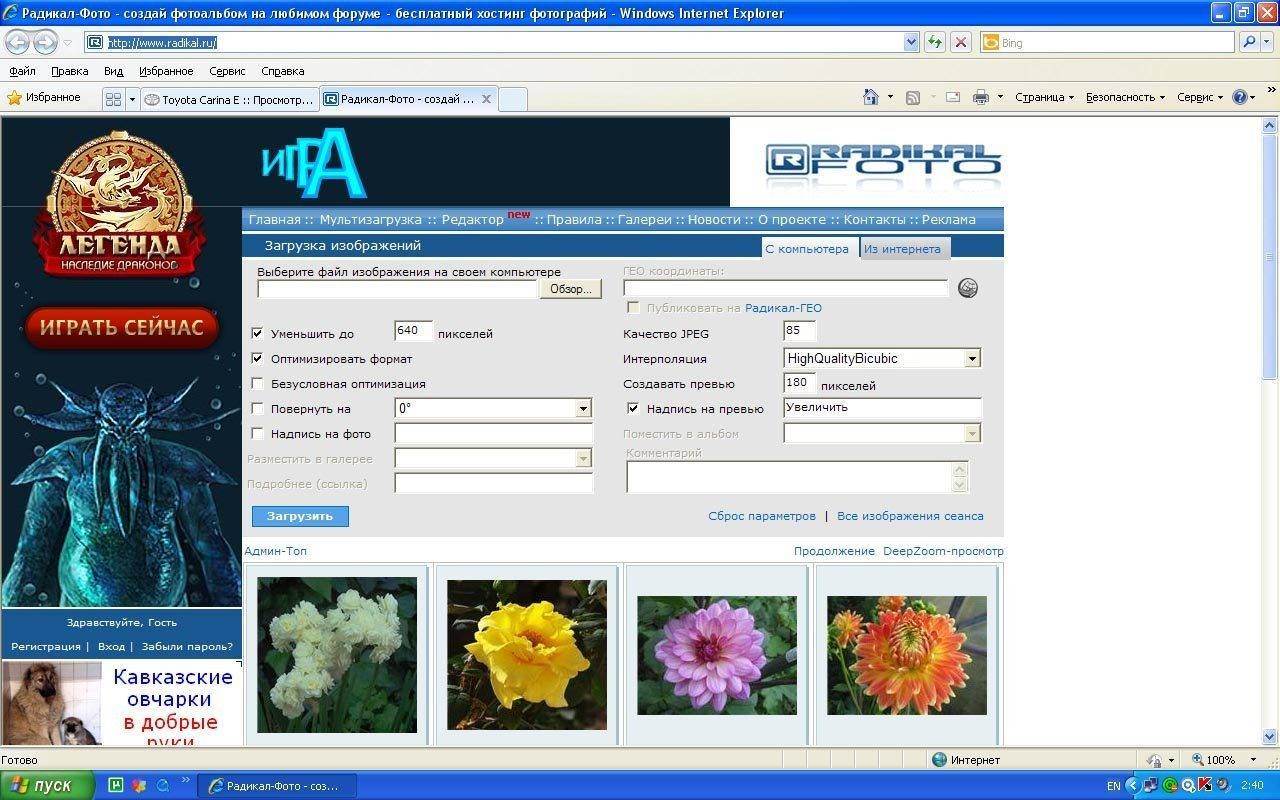The image size is (1280, 800).
Task: Expand the 'Страница' toolbar menu
Action: coord(1043,97)
